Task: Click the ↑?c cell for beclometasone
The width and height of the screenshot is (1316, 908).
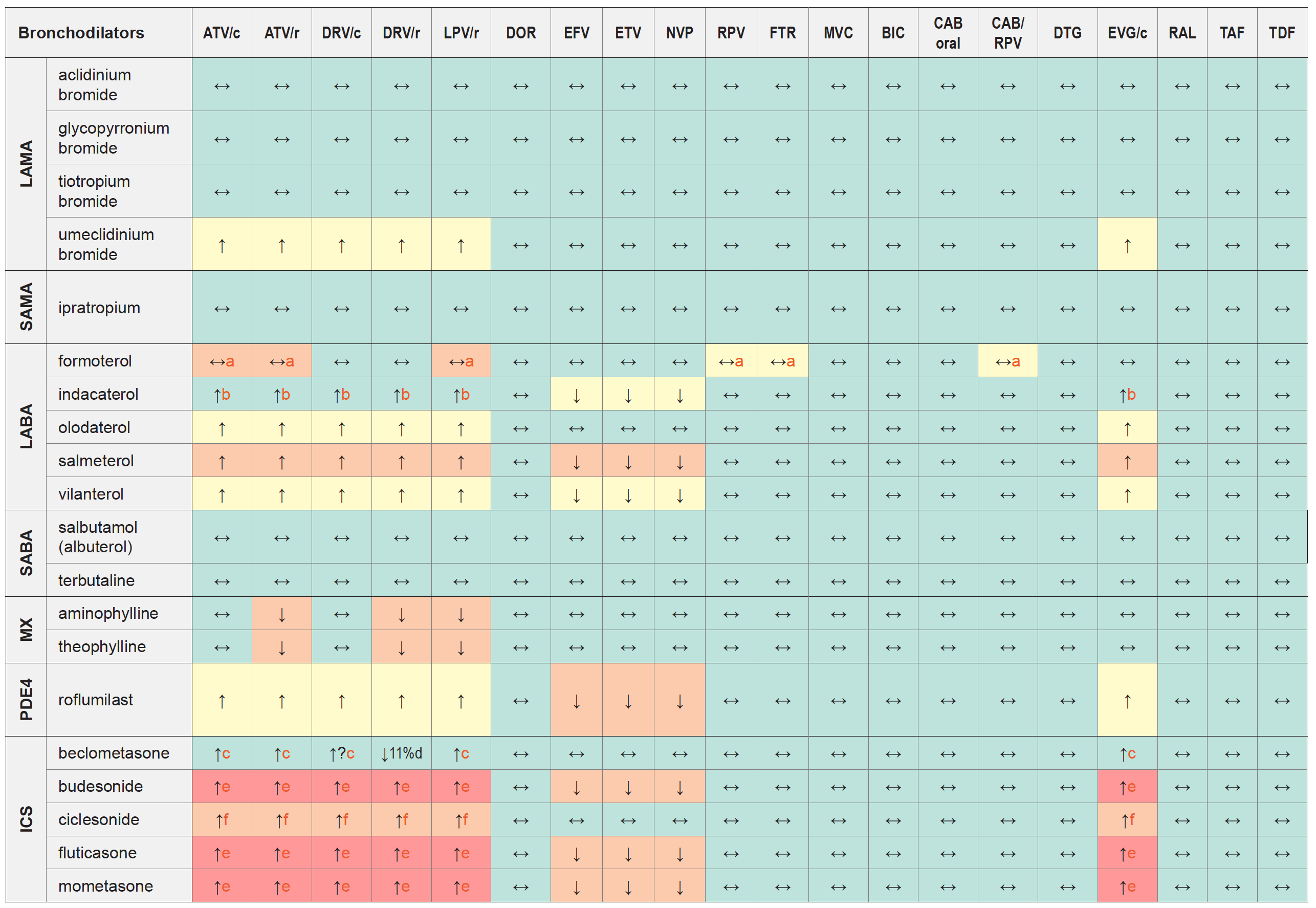Action: [x=341, y=753]
